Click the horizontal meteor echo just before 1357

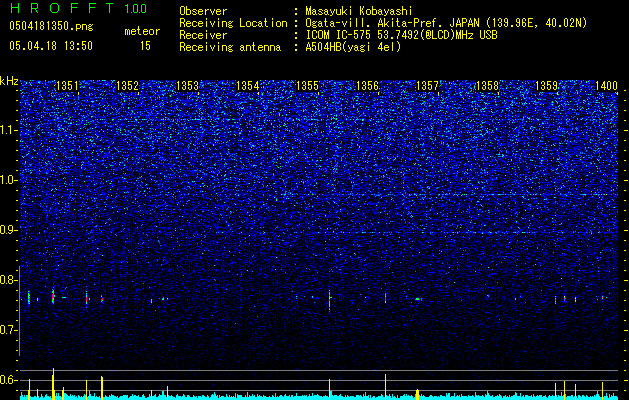pyautogui.click(x=418, y=299)
